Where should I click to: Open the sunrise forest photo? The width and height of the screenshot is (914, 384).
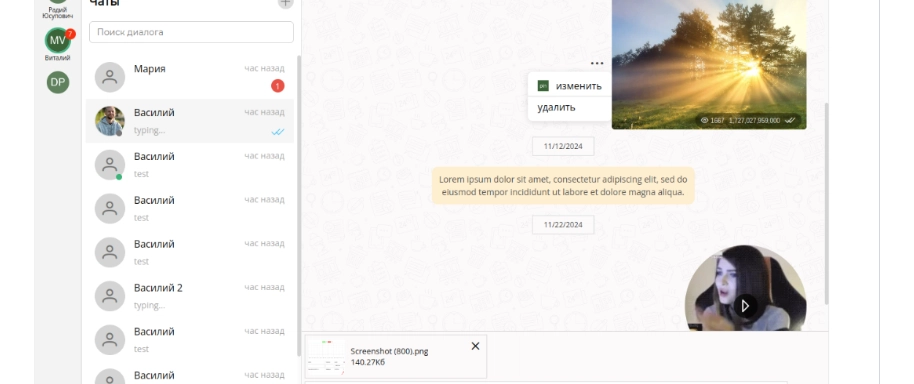pos(709,64)
